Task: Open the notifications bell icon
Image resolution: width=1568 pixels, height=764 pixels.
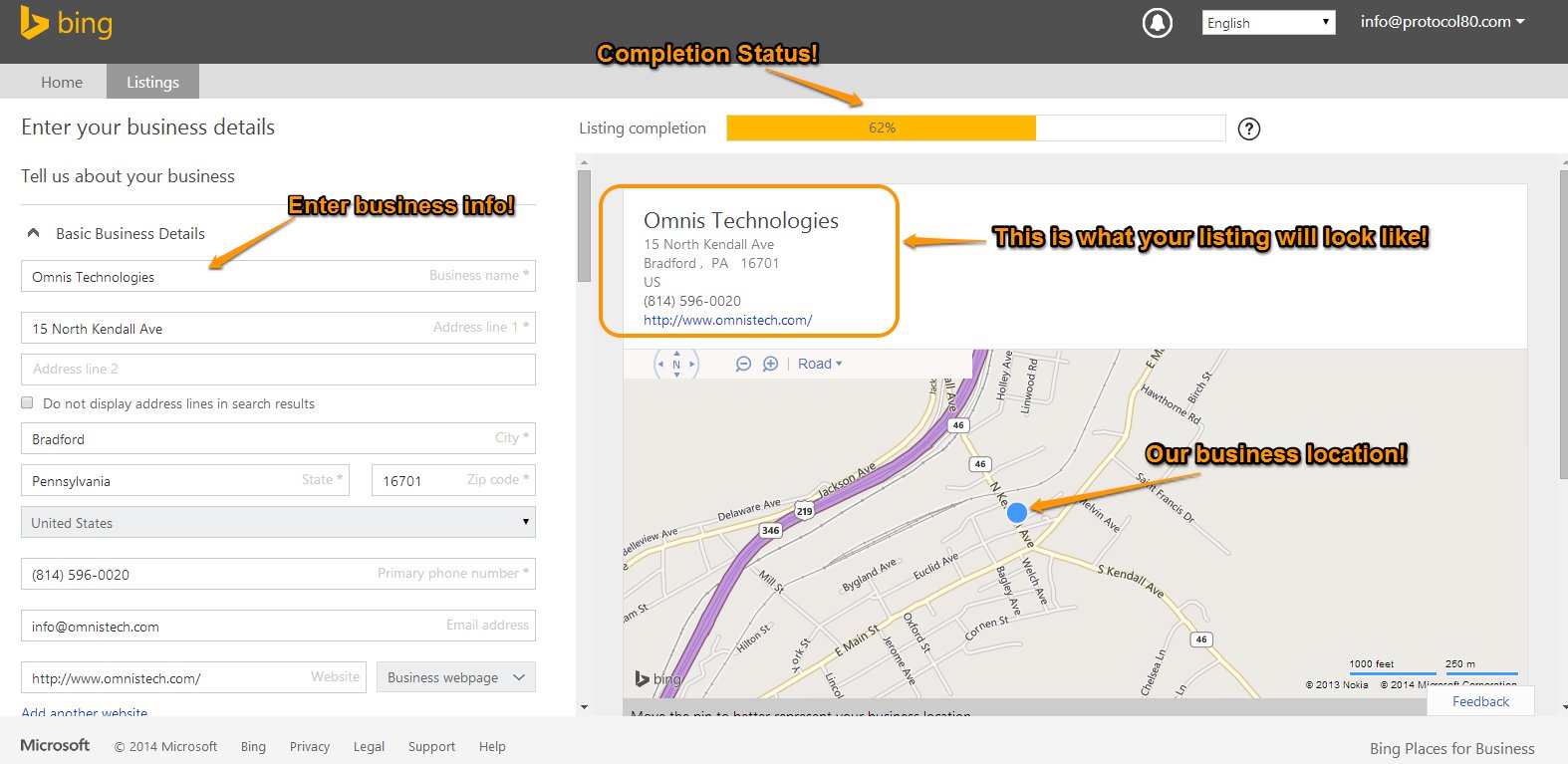Action: [x=1157, y=23]
